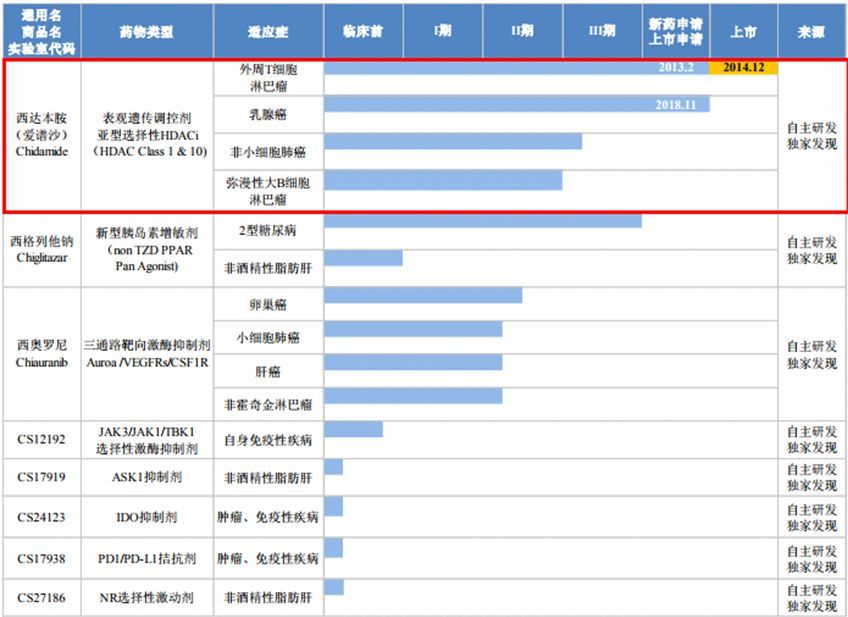The image size is (848, 617).
Task: Select the 新型胰岛素增敏剂 type cell
Action: [147, 249]
